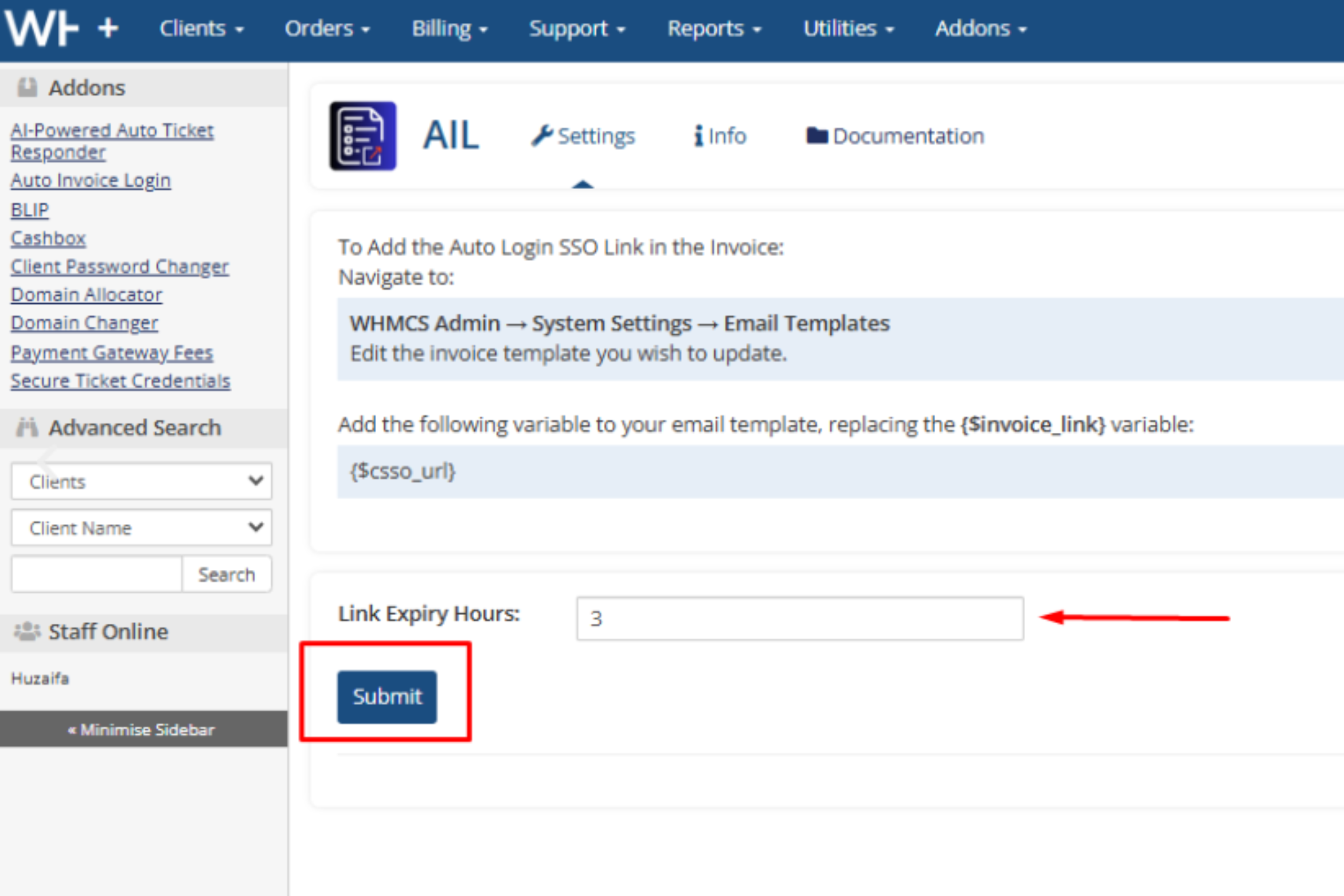The height and width of the screenshot is (896, 1344).
Task: Click the WHMCS logo icon
Action: point(41,28)
